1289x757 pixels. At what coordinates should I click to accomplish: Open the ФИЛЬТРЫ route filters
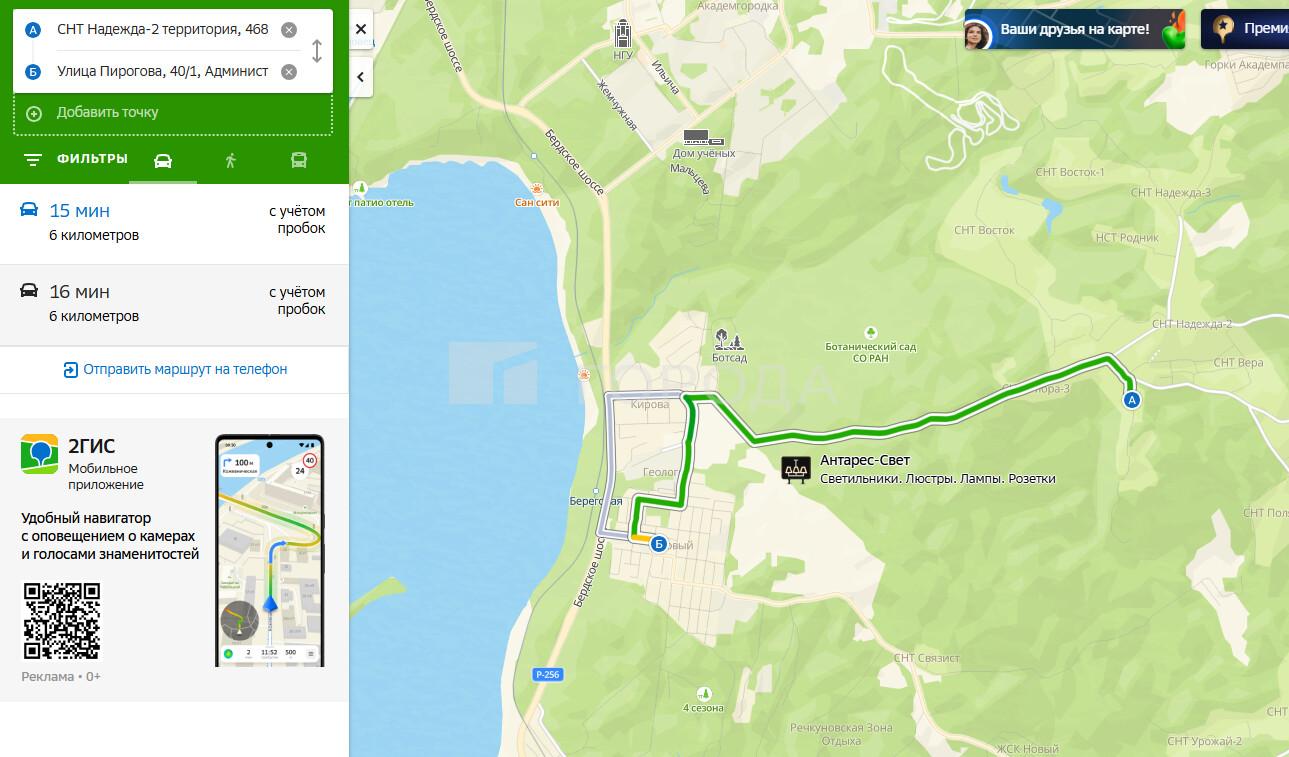point(75,159)
